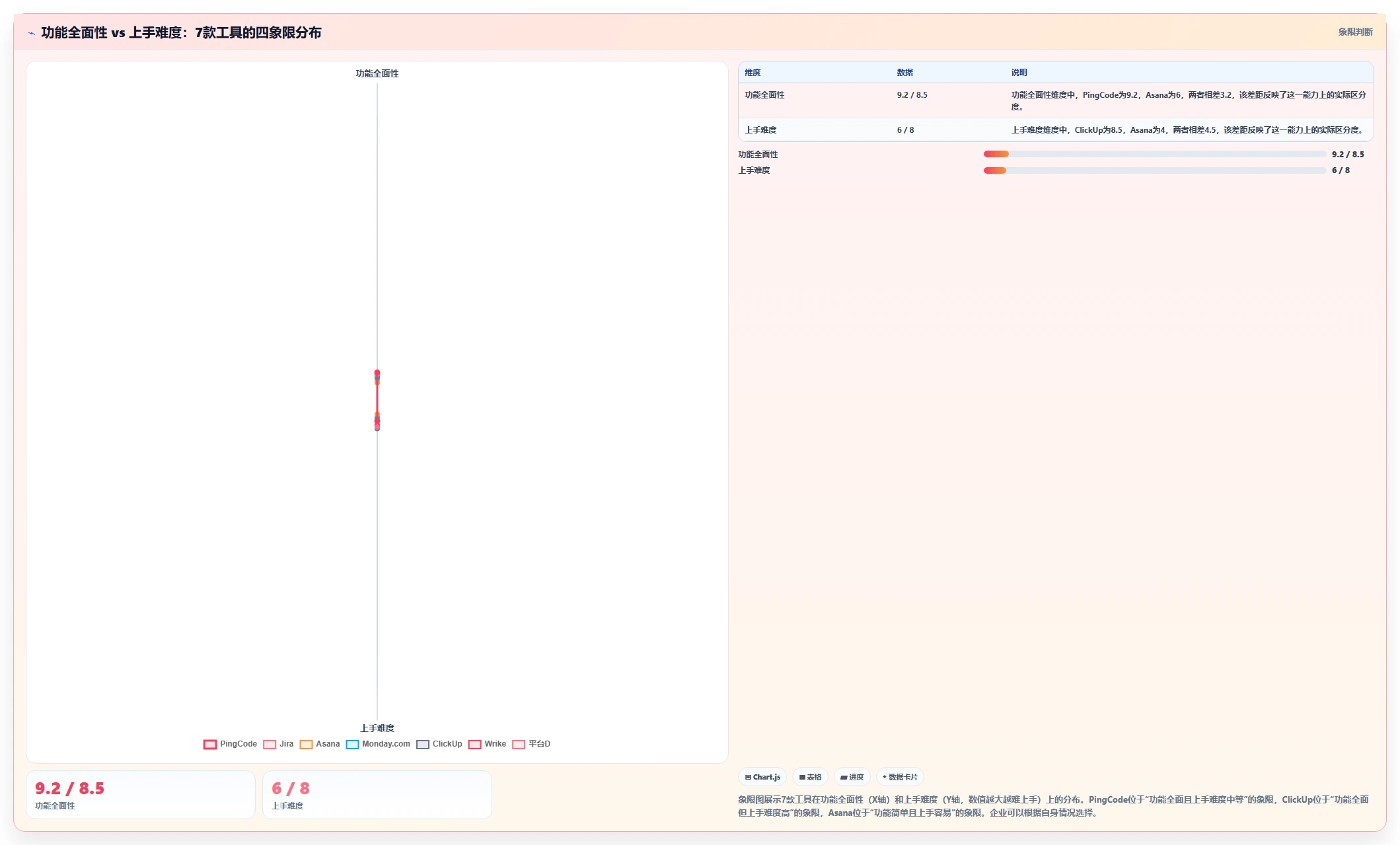This screenshot has height=845, width=1400.
Task: Click the 说明 column header
Action: click(1019, 73)
